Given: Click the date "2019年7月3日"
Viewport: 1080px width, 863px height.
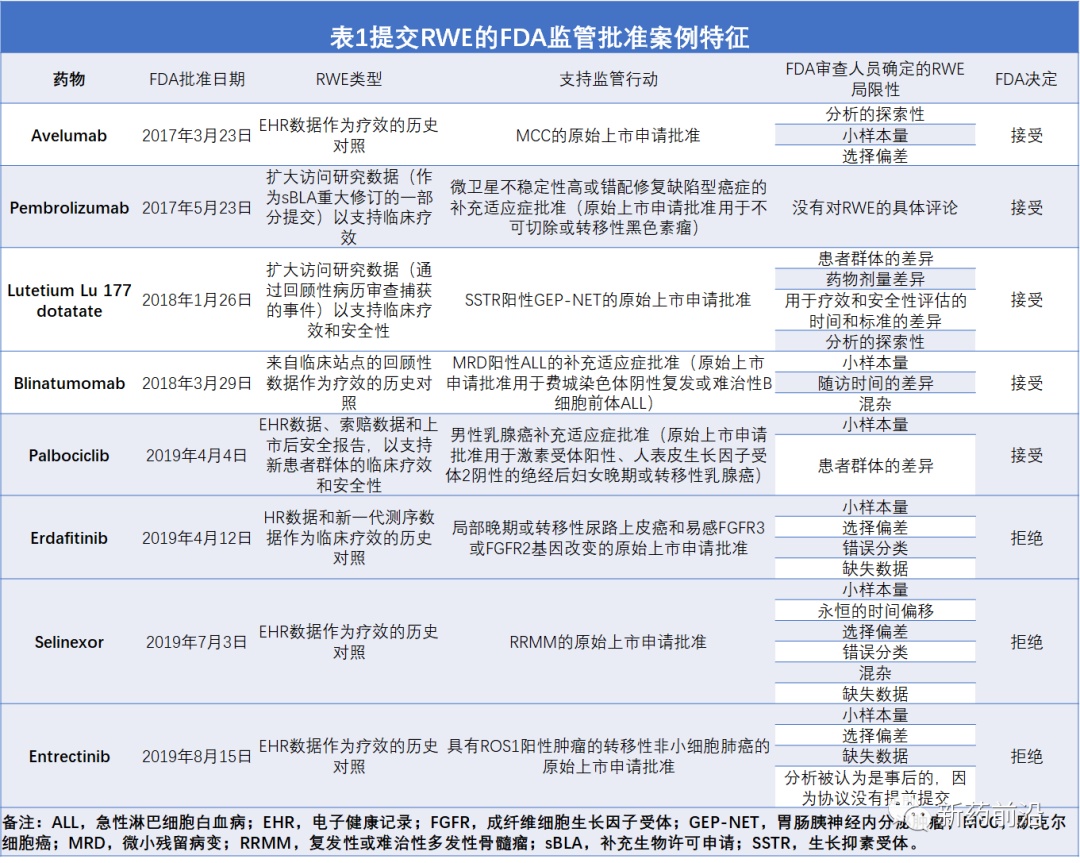Looking at the screenshot, I should click(197, 642).
